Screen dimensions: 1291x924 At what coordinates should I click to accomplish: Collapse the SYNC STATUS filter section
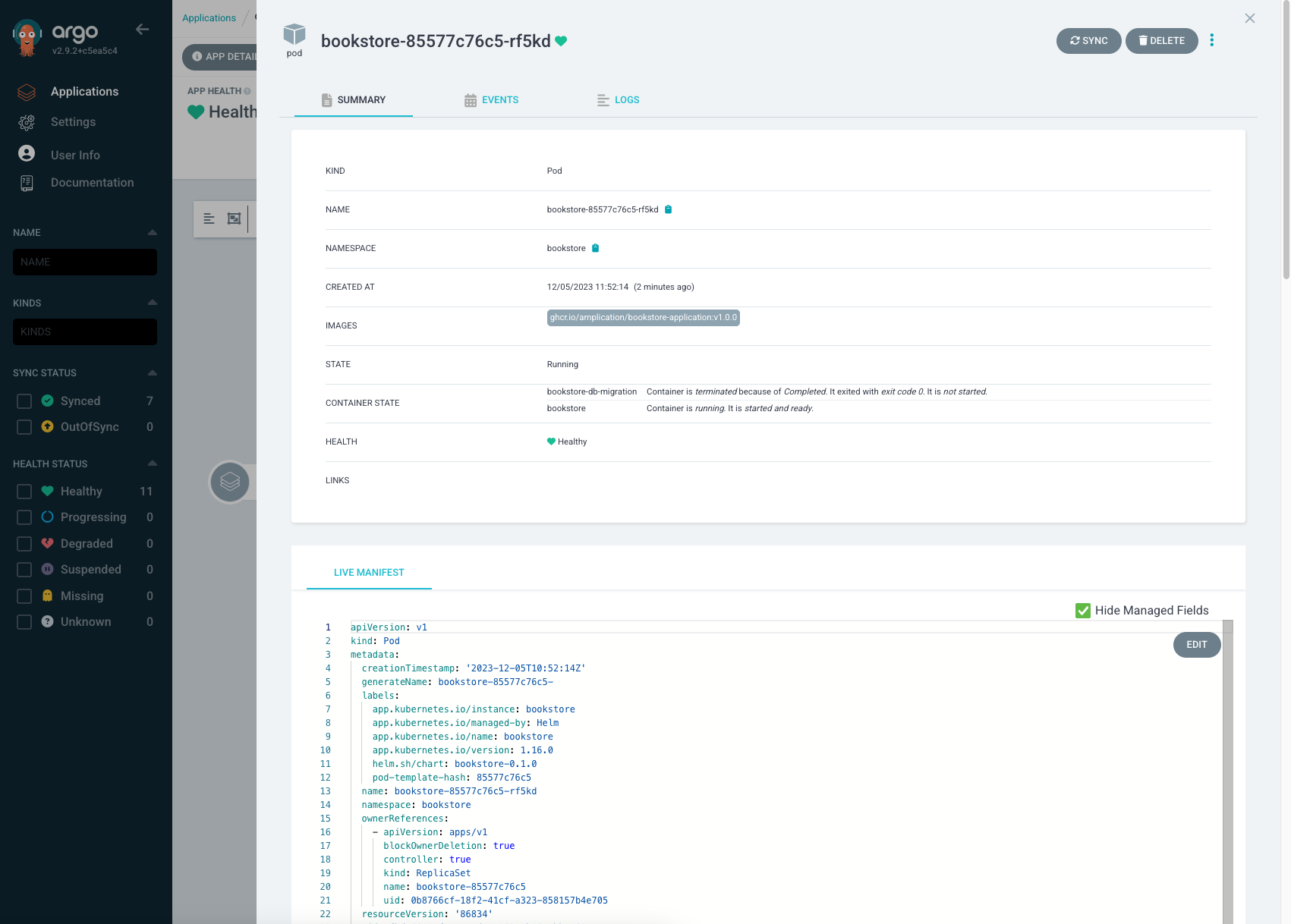153,372
